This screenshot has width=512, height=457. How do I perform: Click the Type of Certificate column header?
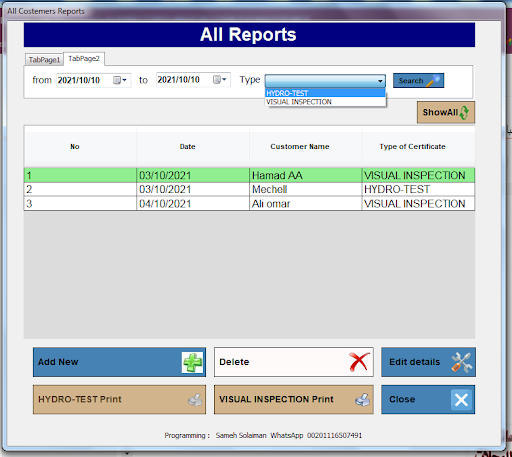point(412,147)
